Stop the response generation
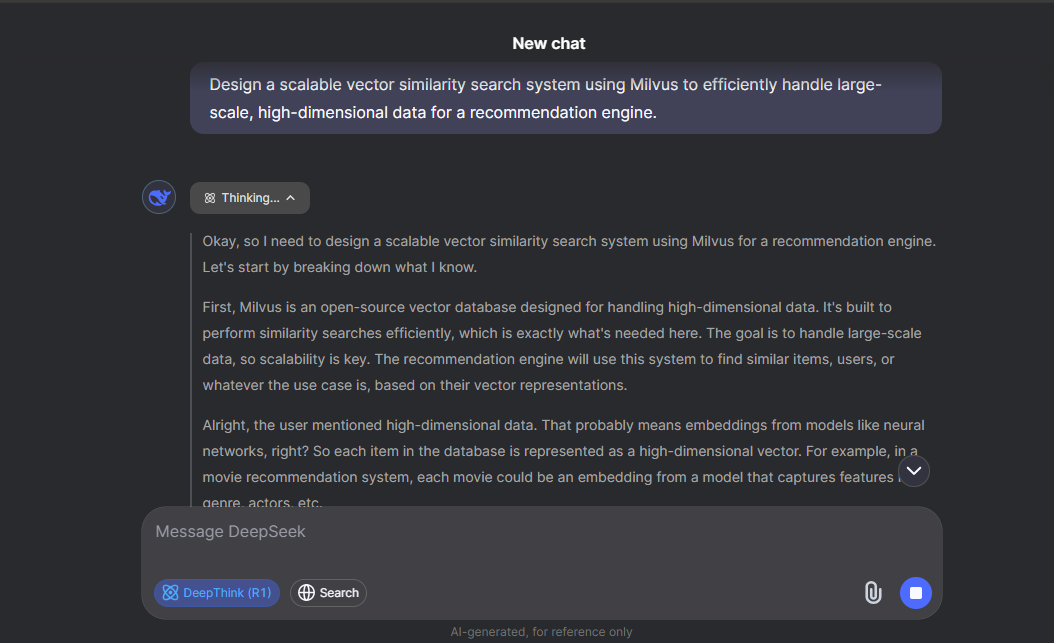This screenshot has height=643, width=1054. click(916, 593)
